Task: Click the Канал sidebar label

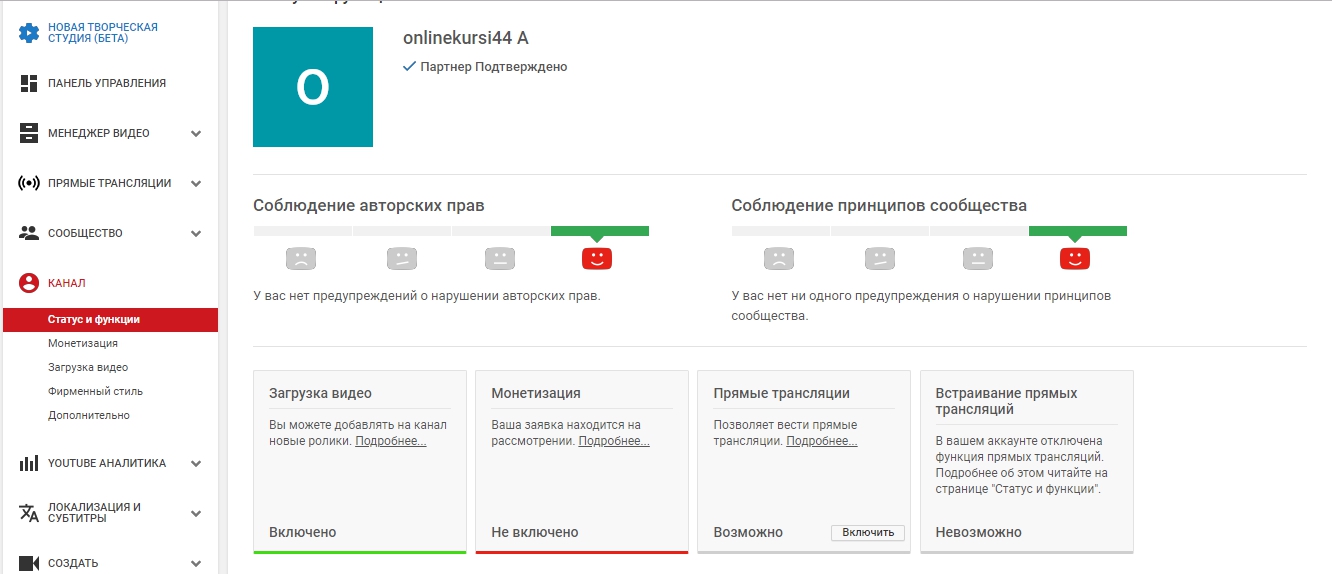Action: click(67, 283)
